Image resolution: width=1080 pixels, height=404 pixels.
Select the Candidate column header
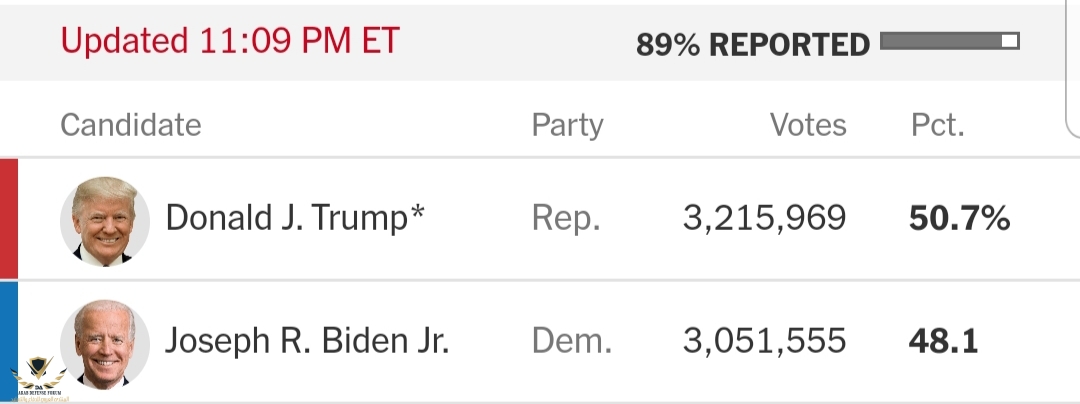tap(131, 125)
